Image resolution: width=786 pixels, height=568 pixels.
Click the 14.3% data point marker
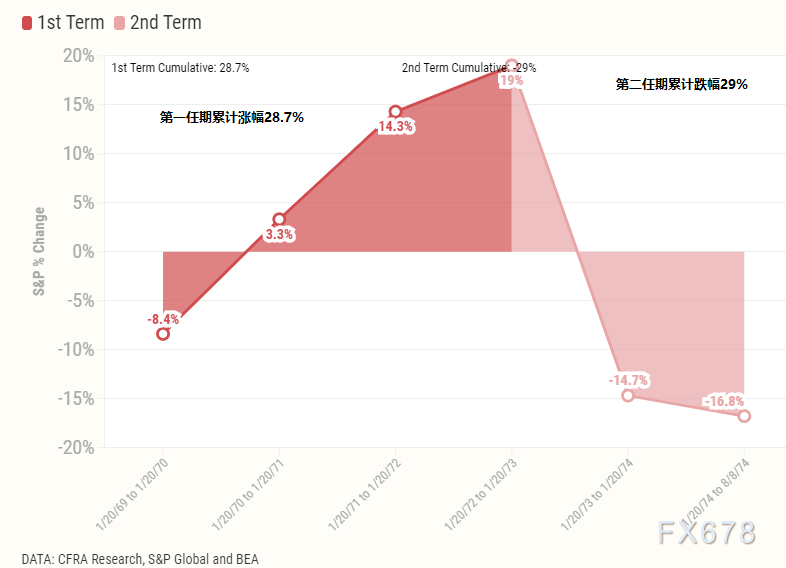[395, 112]
